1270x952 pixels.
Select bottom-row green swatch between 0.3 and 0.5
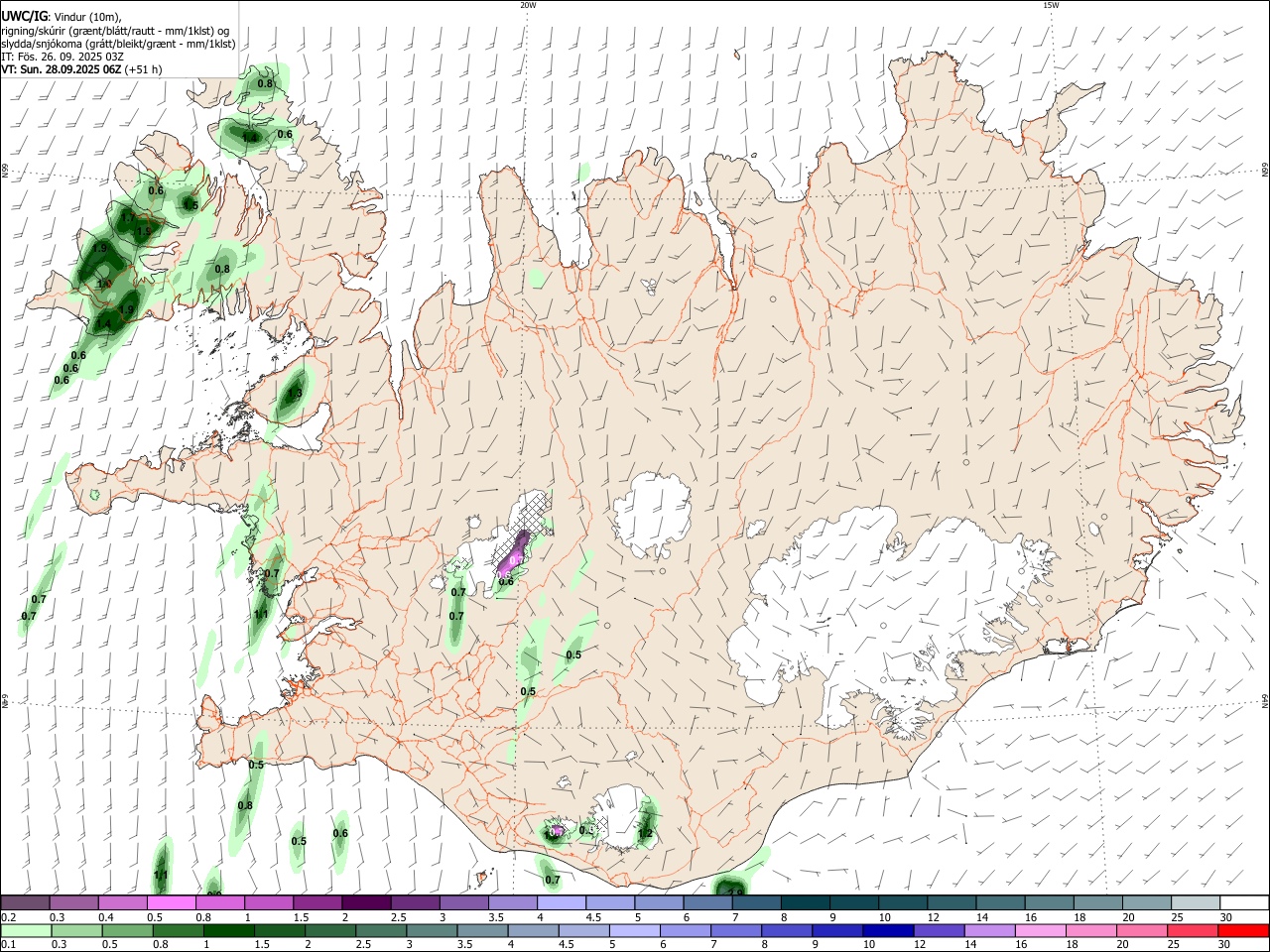coord(77,930)
